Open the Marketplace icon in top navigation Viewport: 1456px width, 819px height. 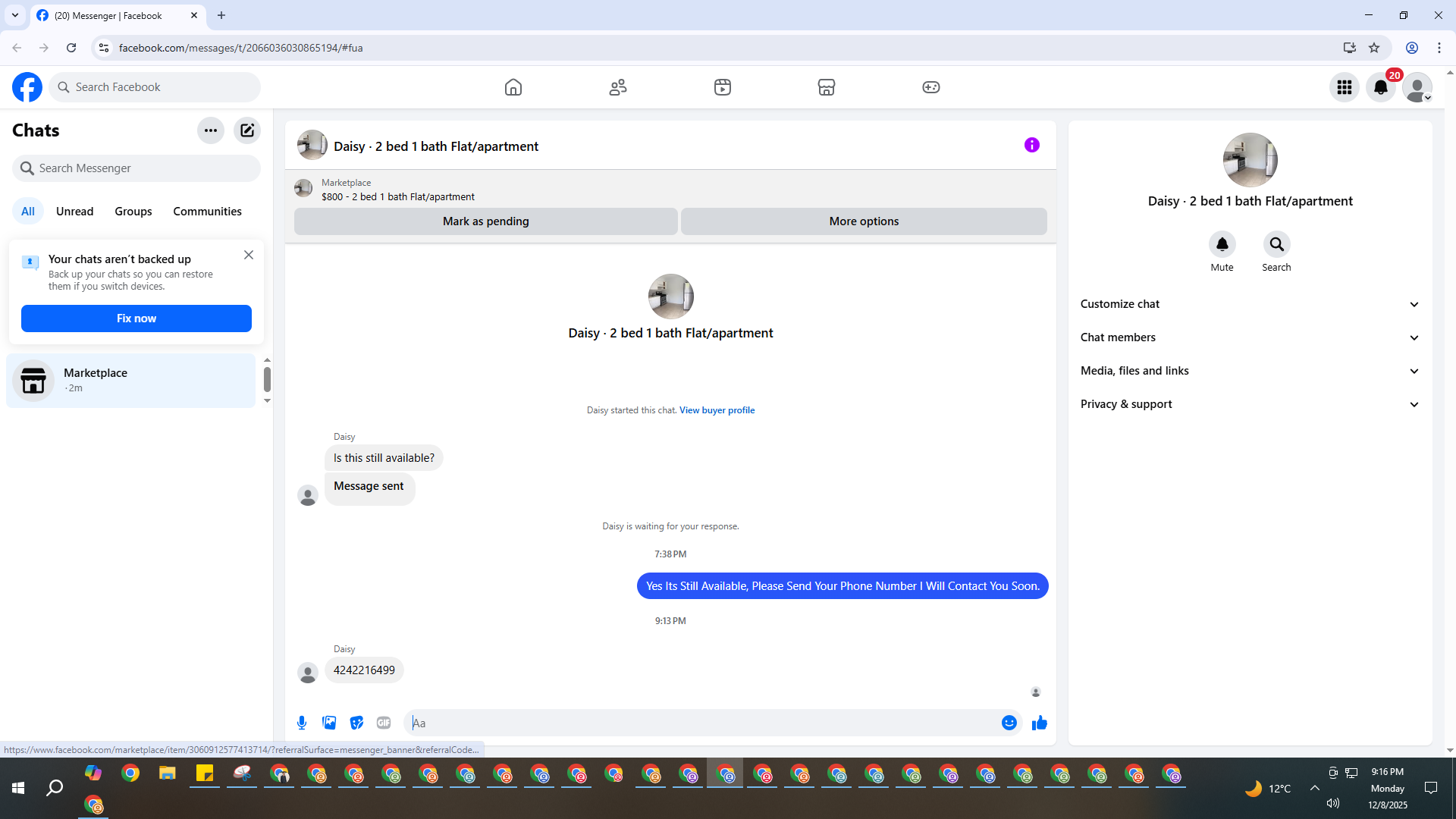[827, 87]
